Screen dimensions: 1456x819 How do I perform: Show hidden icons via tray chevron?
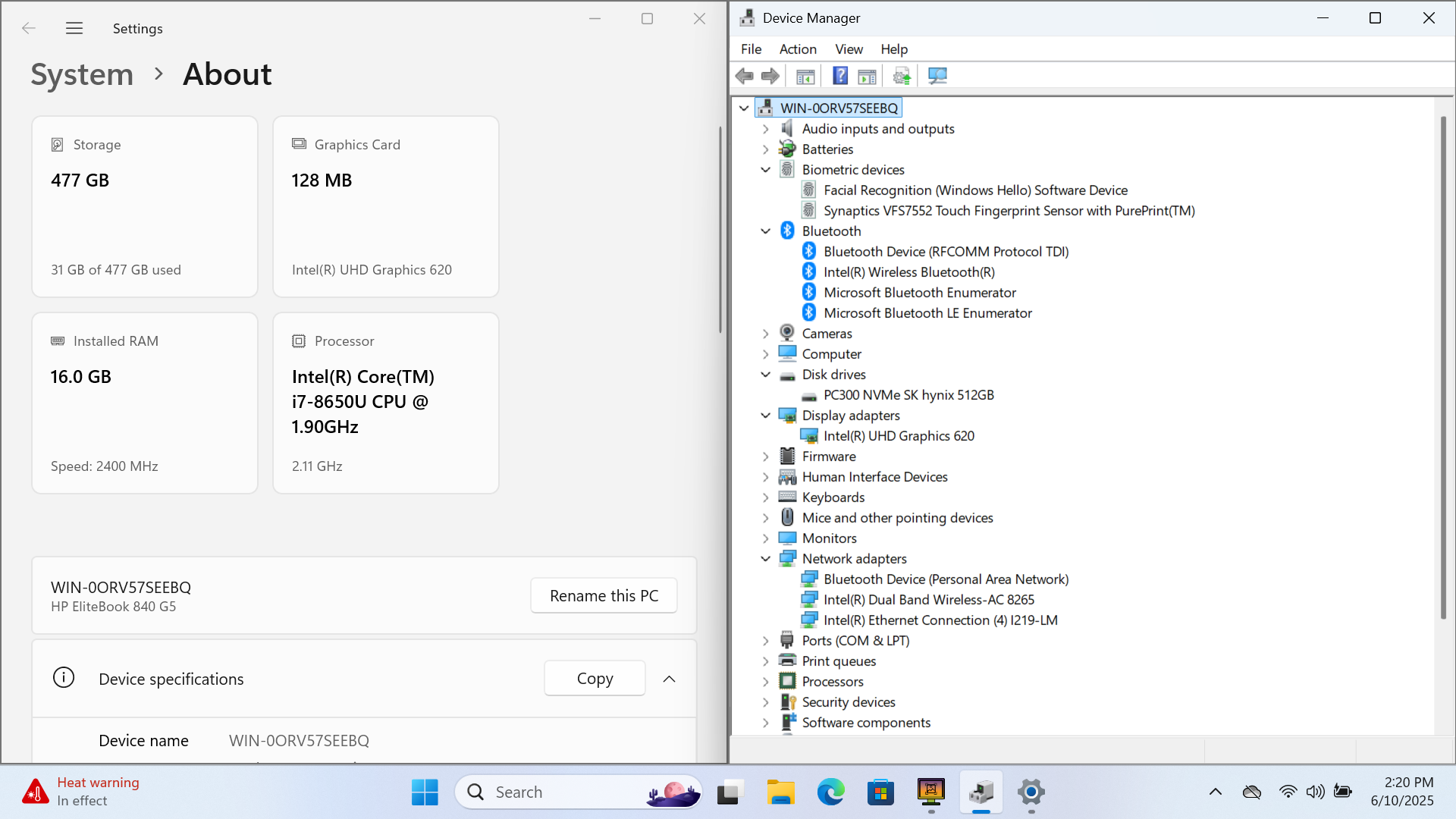1216,792
